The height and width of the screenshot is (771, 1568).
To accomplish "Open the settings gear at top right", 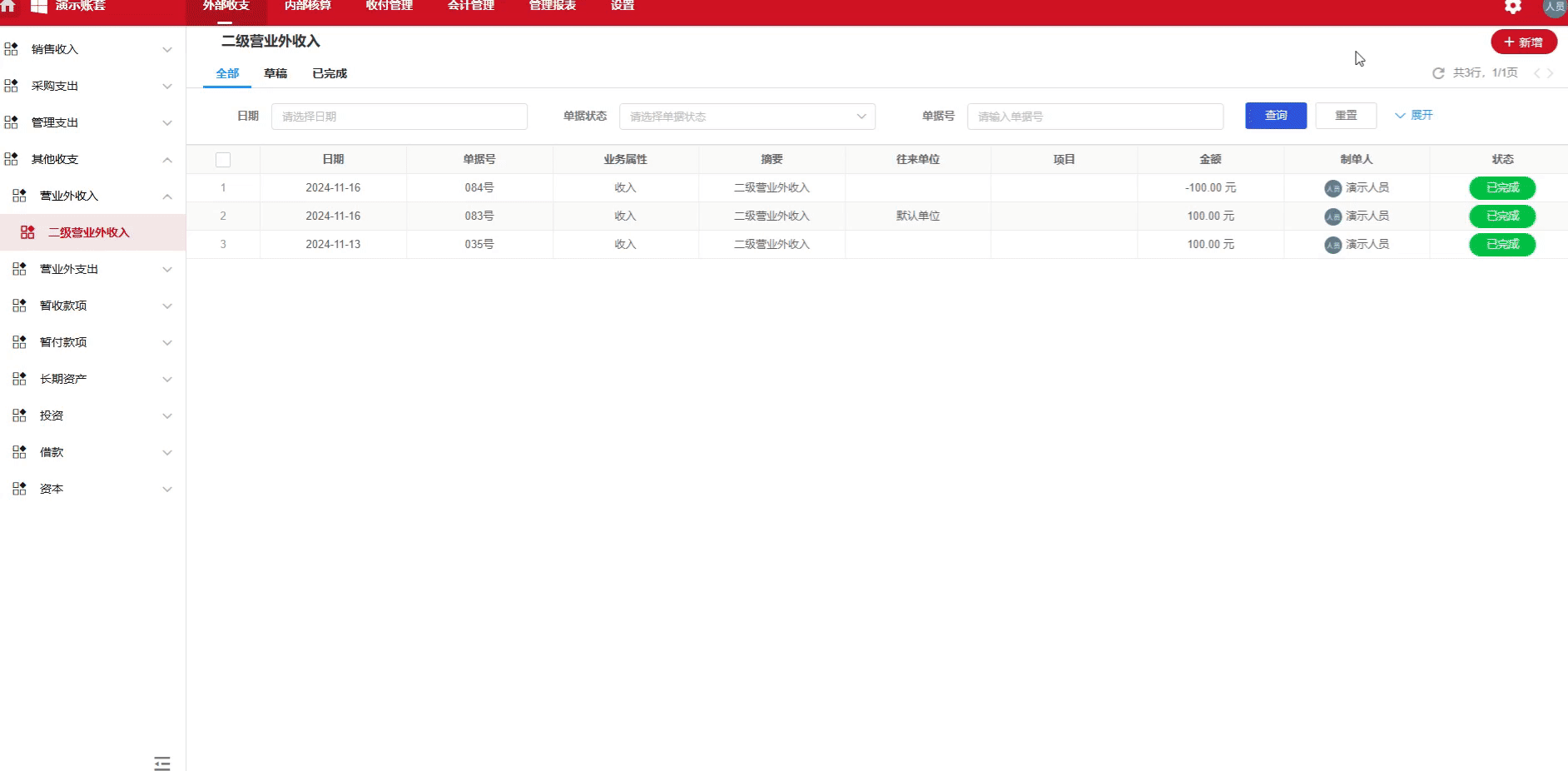I will pos(1512,7).
